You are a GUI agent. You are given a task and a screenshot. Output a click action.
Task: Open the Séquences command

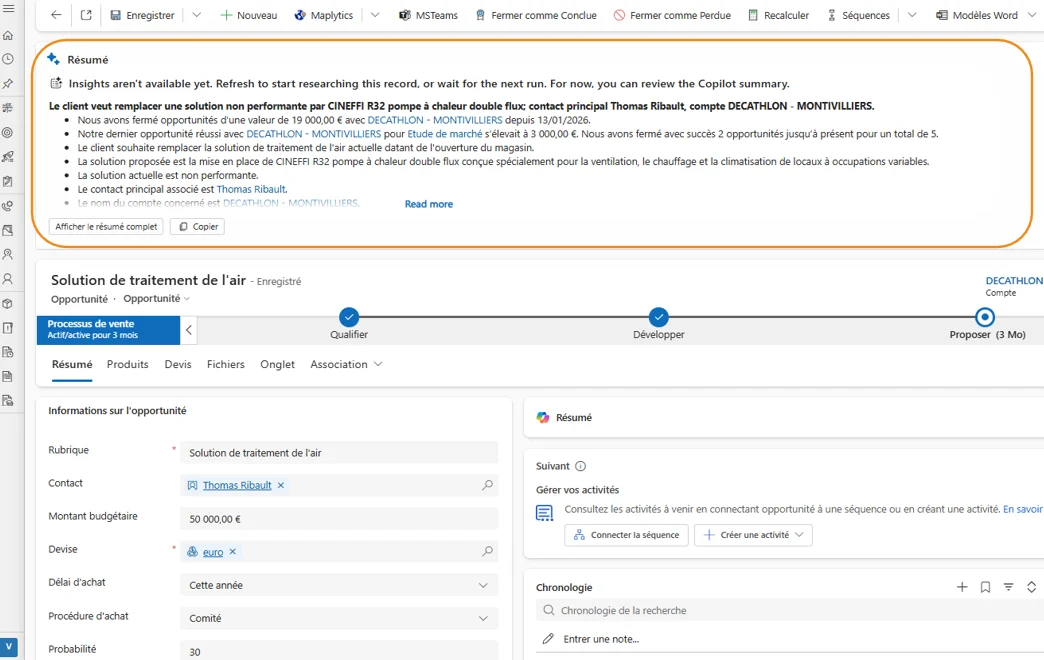[858, 15]
